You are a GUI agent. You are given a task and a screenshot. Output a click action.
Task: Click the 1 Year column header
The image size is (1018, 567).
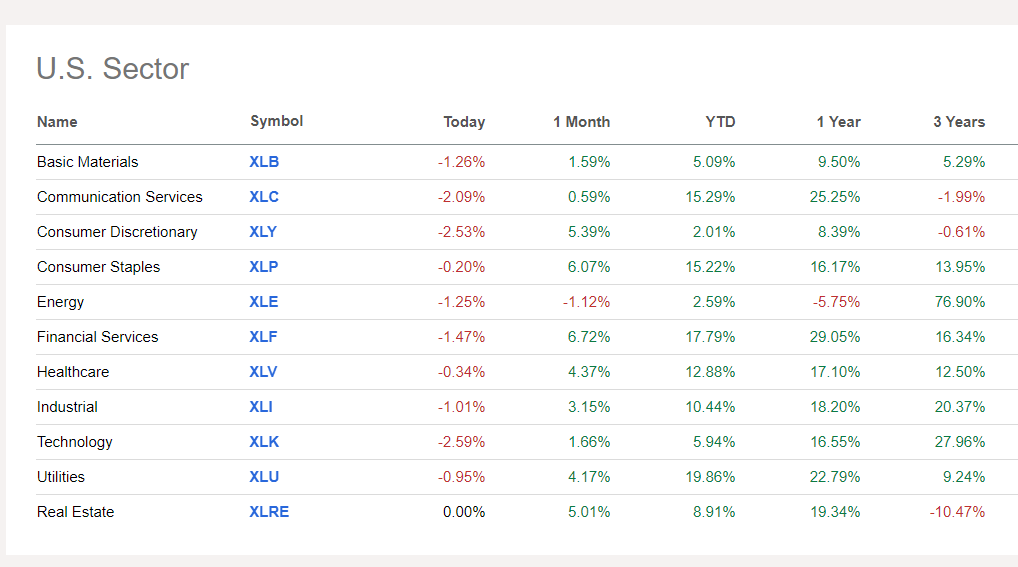[x=838, y=122]
